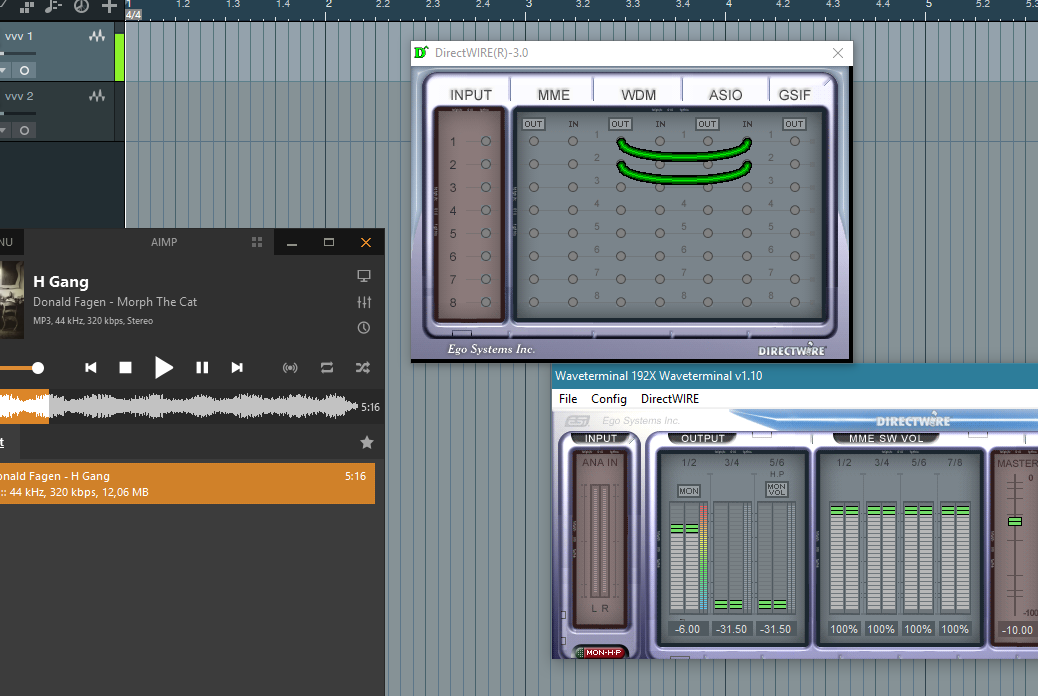Click the -6.00 output level value
Viewport: 1038px width, 696px height.
pos(687,629)
